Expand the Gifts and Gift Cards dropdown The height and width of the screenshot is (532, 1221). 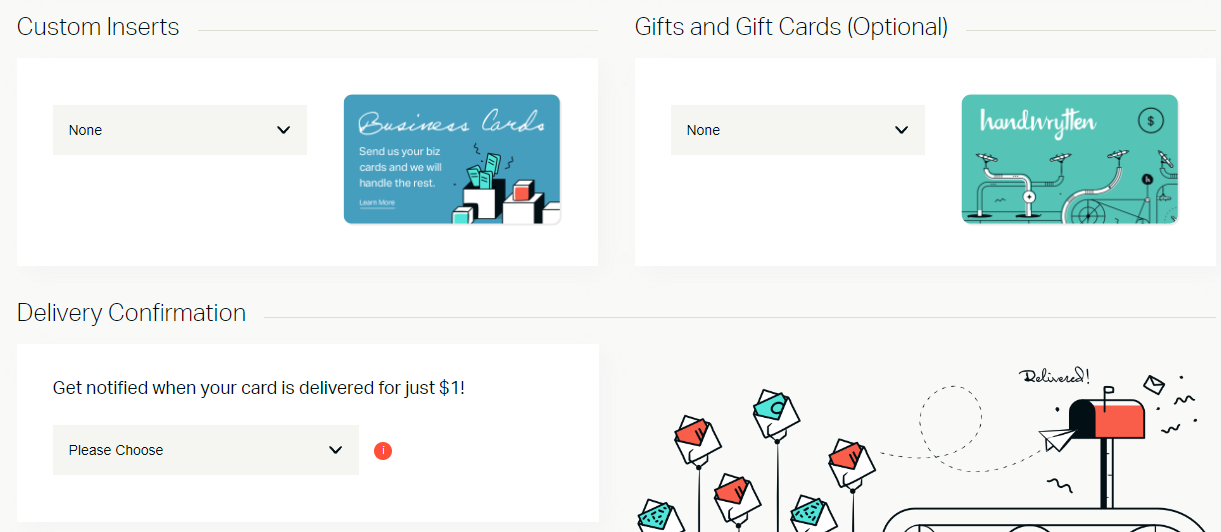coord(797,130)
